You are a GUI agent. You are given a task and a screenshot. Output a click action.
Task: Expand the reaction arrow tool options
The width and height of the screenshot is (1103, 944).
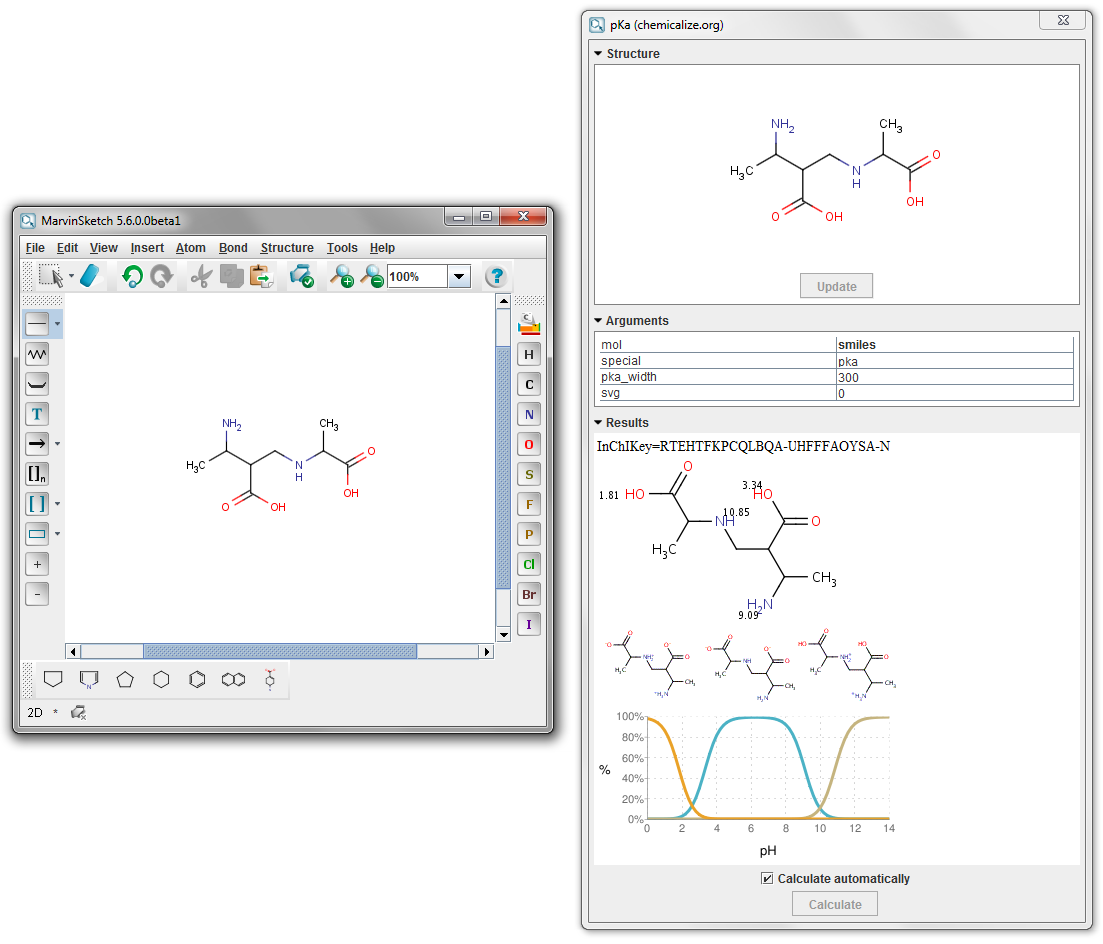point(57,444)
